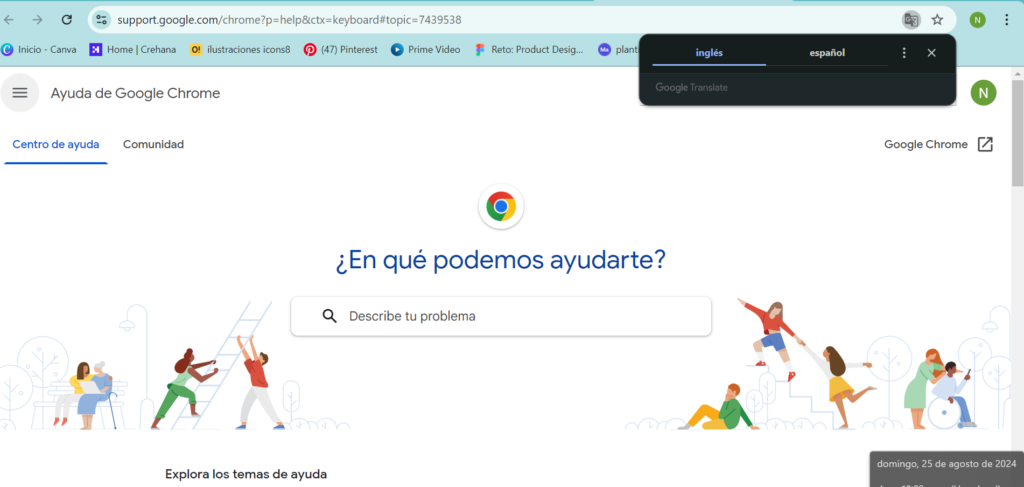Bookmark this page with the star icon
The image size is (1024, 487).
pos(937,20)
